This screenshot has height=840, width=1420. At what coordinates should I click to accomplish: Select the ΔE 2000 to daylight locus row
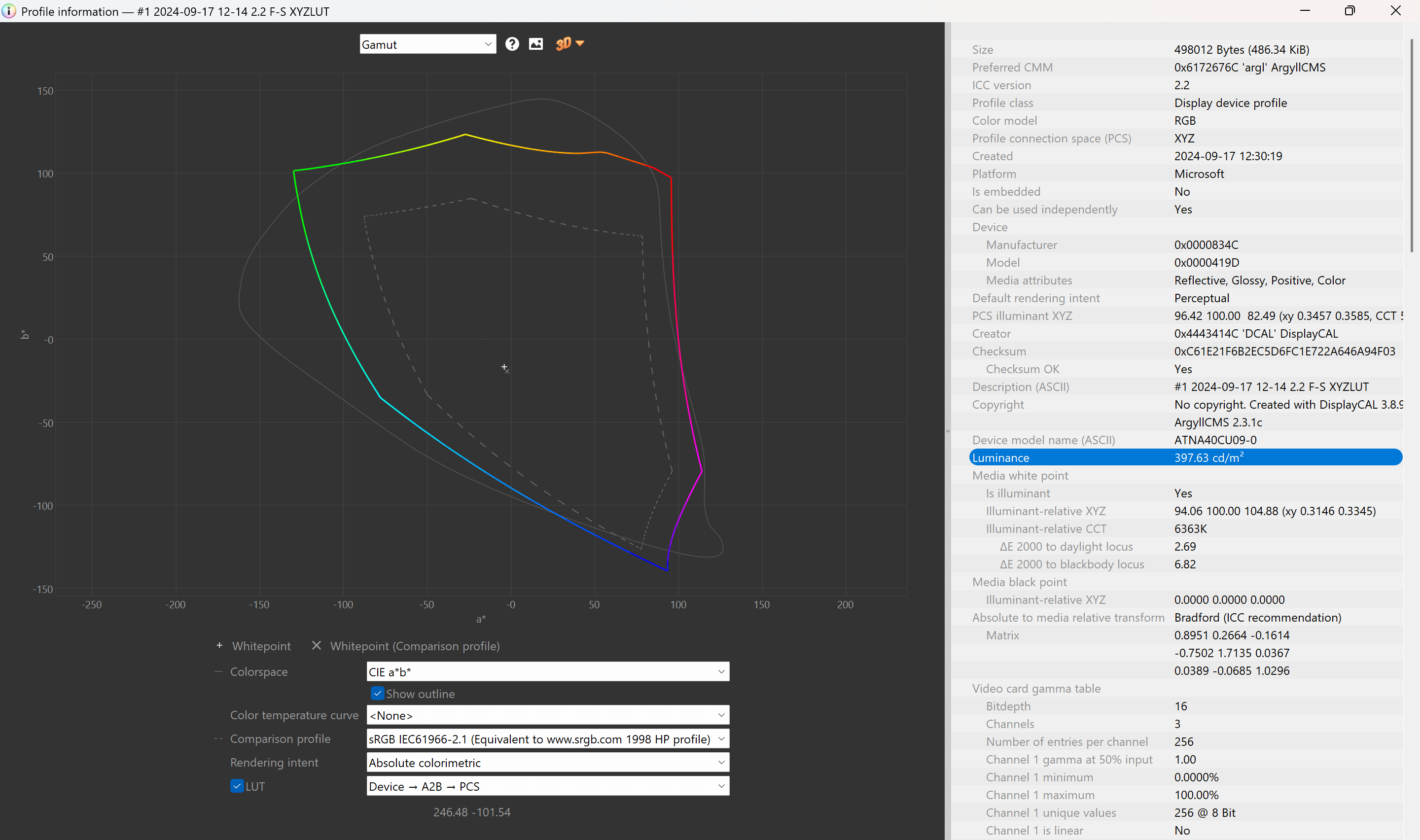click(x=1186, y=546)
